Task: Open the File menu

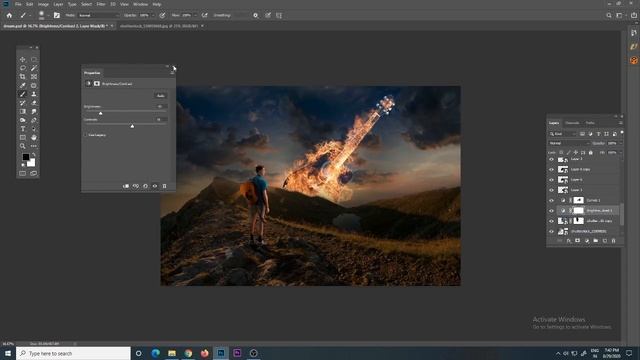Action: (18, 4)
